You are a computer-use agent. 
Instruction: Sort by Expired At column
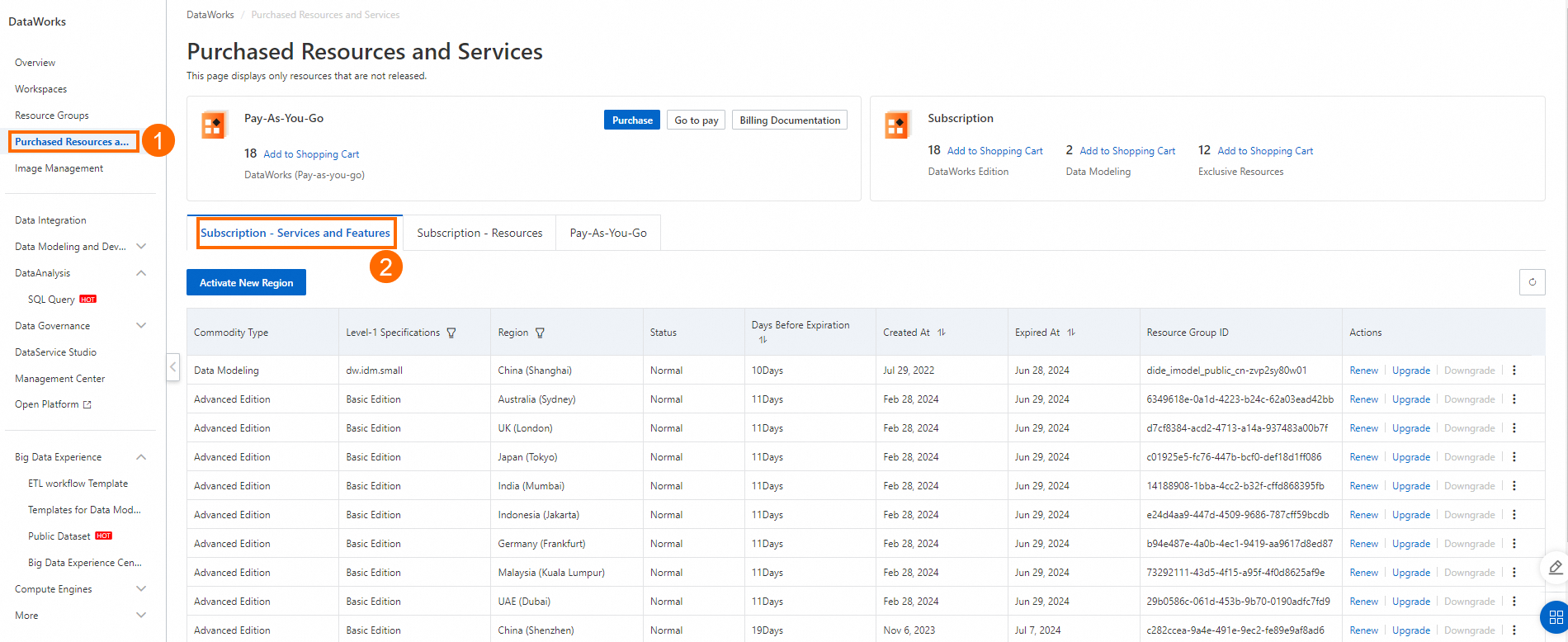[x=1071, y=333]
